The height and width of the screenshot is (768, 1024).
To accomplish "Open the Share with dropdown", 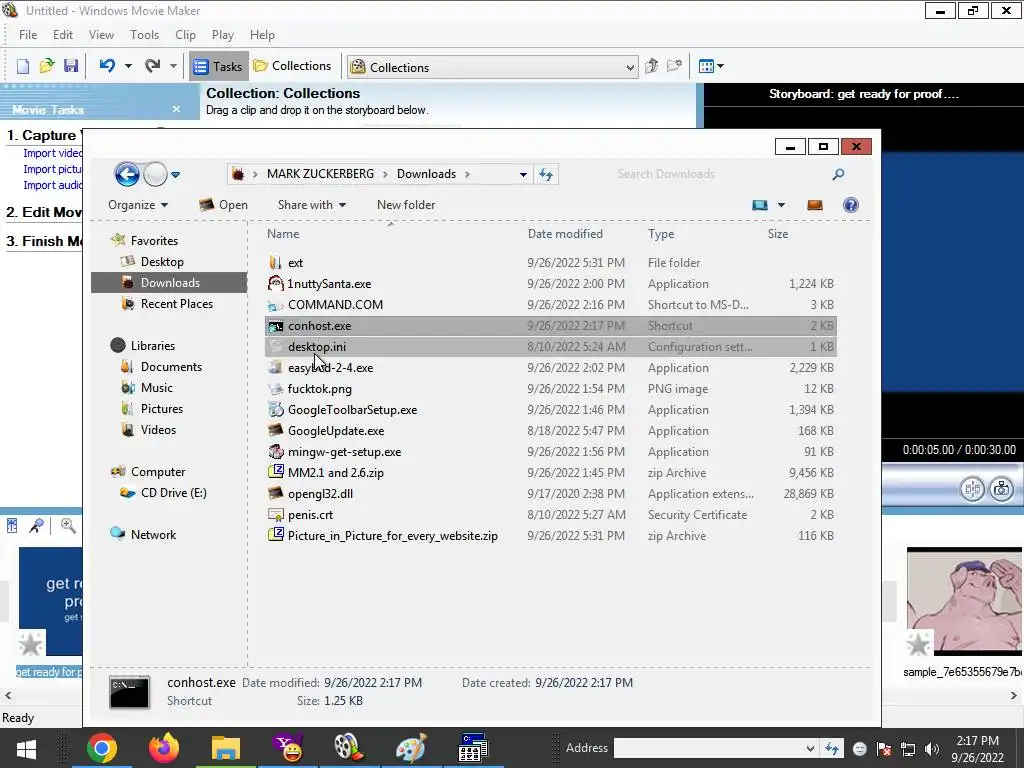I will tap(312, 205).
